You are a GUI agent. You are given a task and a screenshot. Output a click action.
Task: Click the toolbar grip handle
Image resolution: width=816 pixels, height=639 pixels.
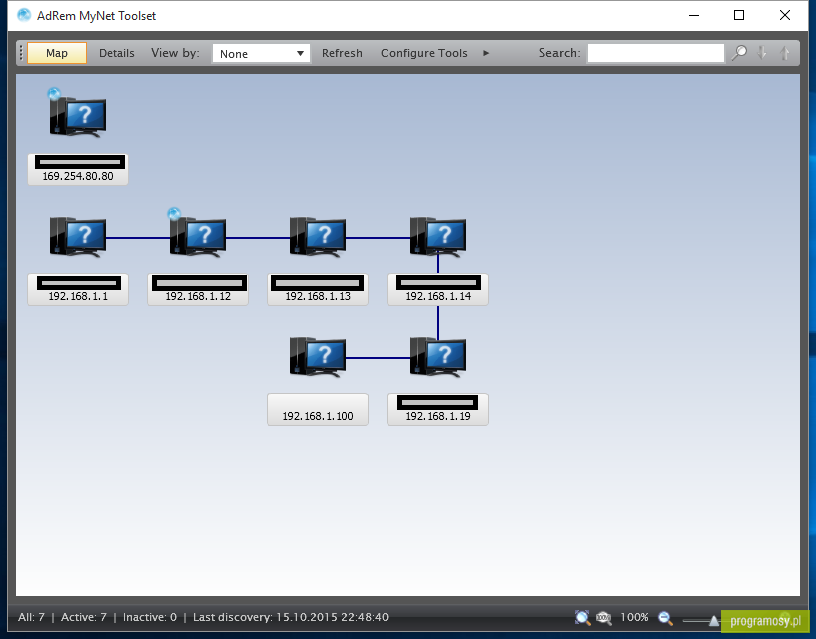click(21, 53)
